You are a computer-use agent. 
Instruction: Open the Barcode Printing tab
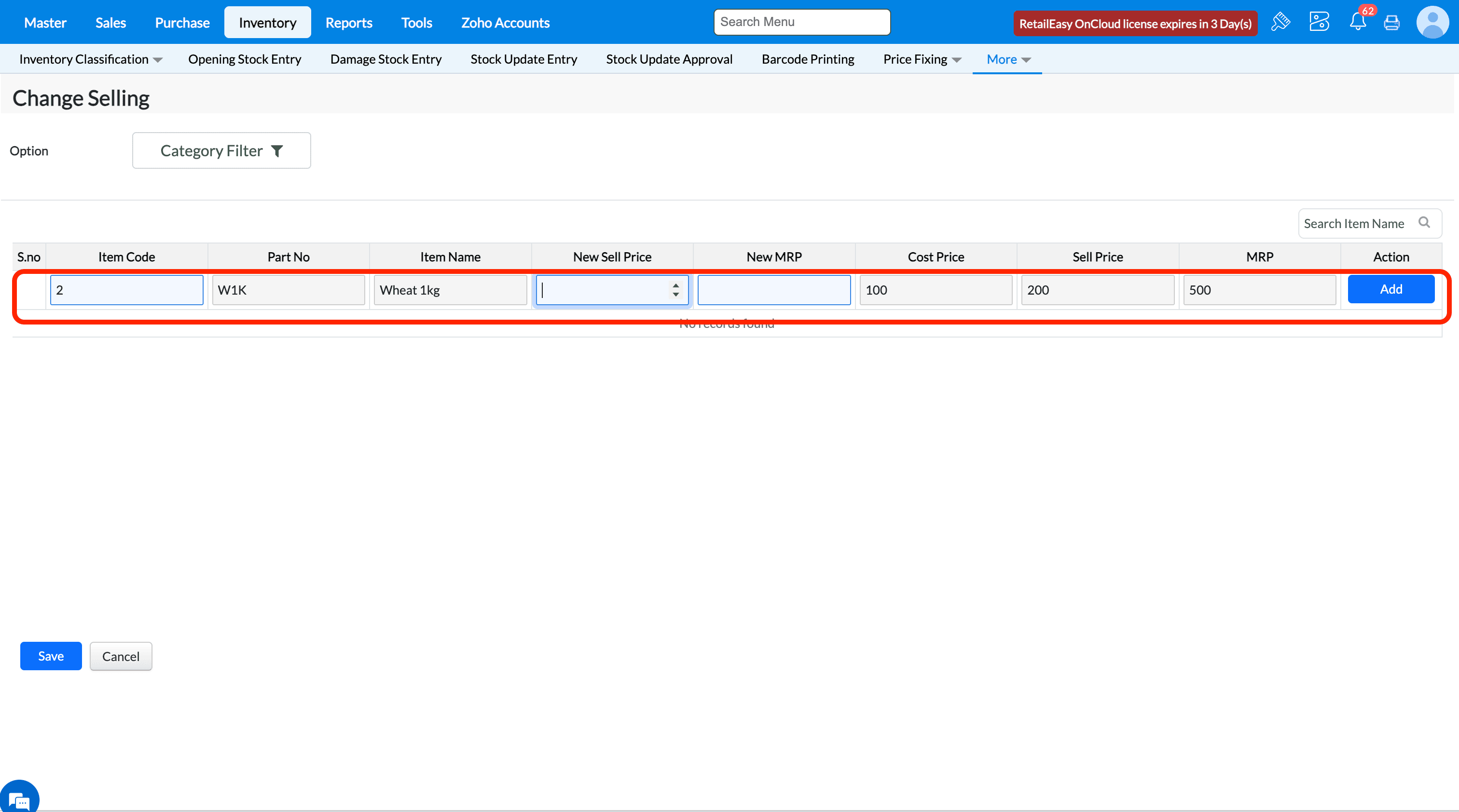808,59
